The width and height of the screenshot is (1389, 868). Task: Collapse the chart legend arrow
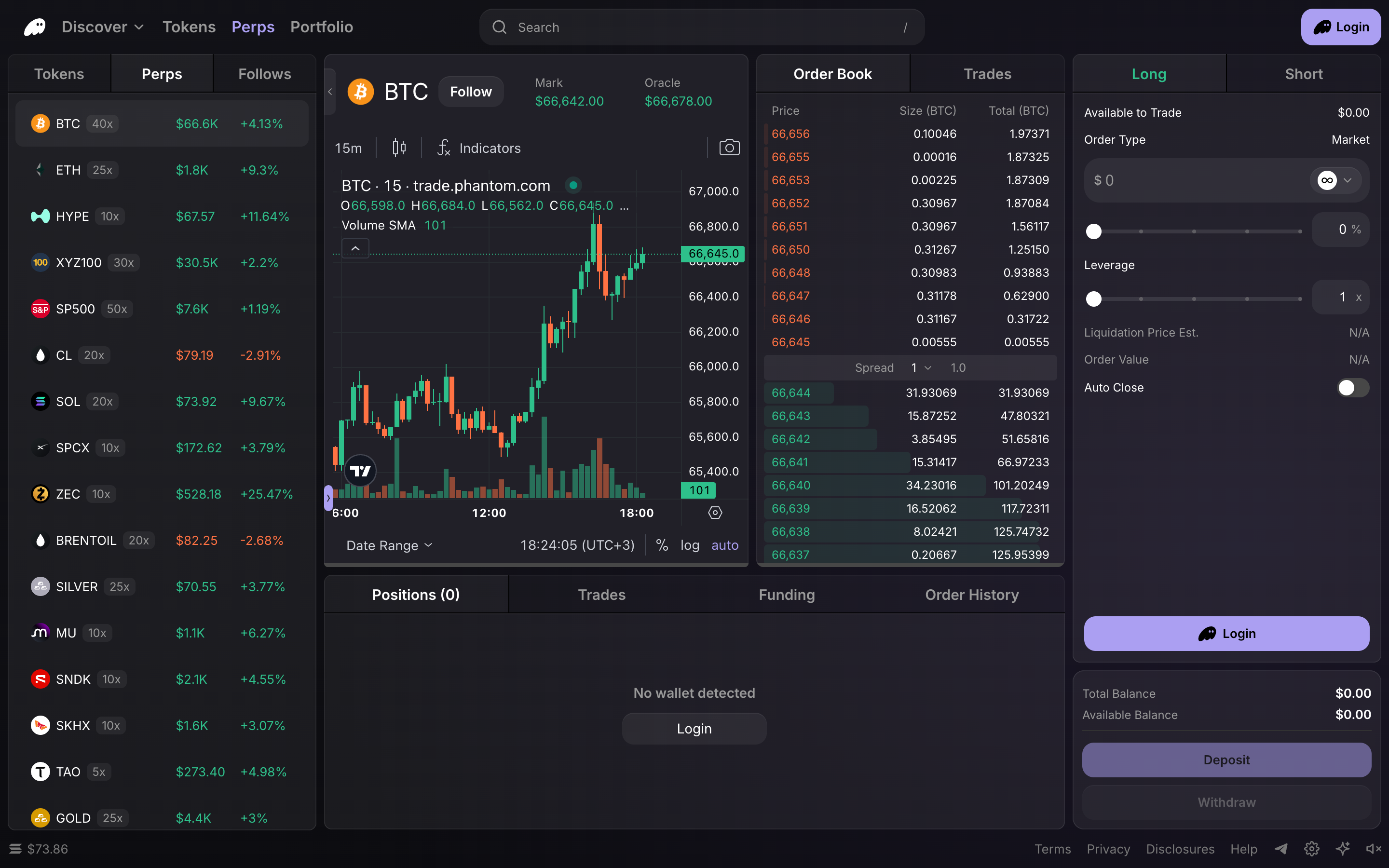(x=355, y=248)
